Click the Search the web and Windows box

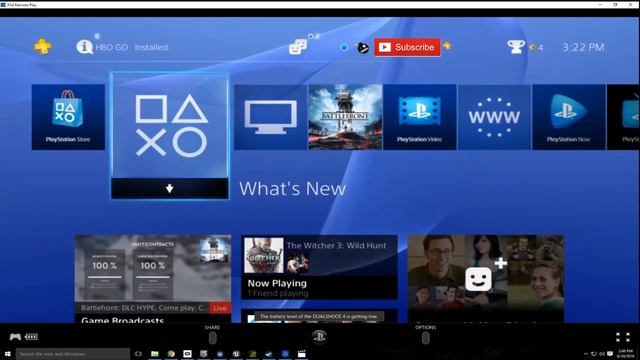73,354
